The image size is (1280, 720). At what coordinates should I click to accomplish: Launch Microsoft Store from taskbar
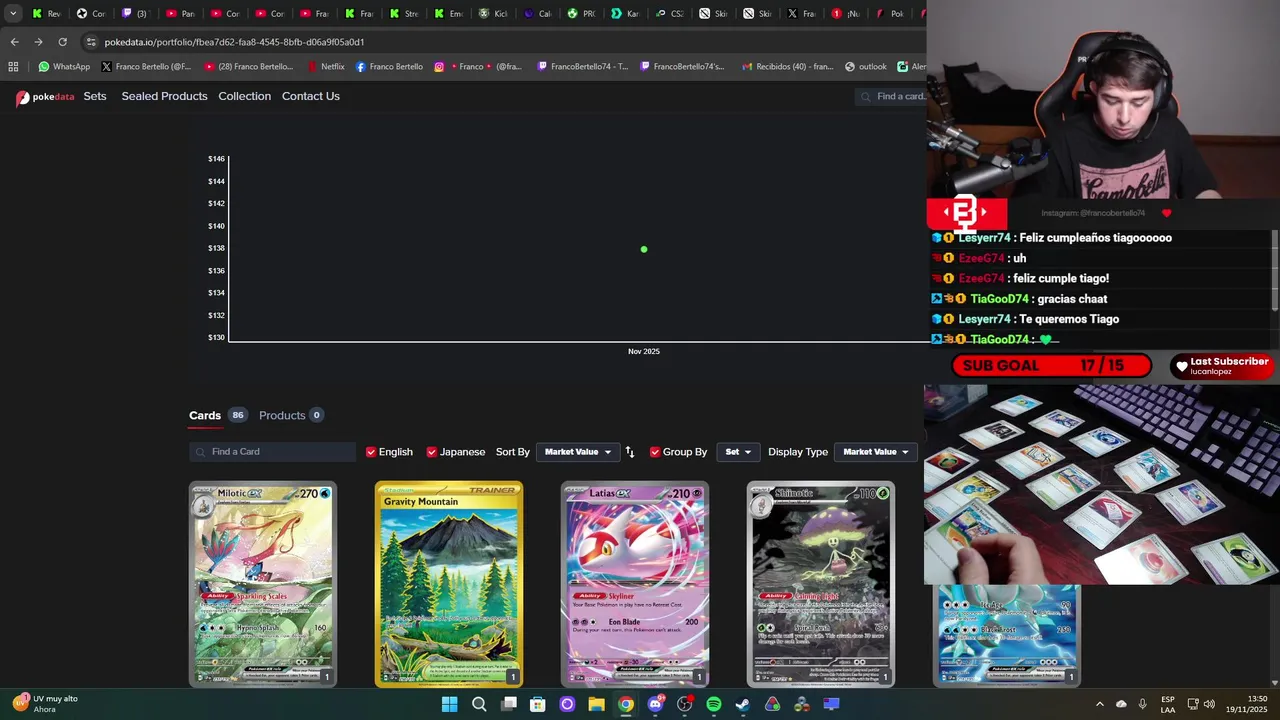pyautogui.click(x=538, y=704)
